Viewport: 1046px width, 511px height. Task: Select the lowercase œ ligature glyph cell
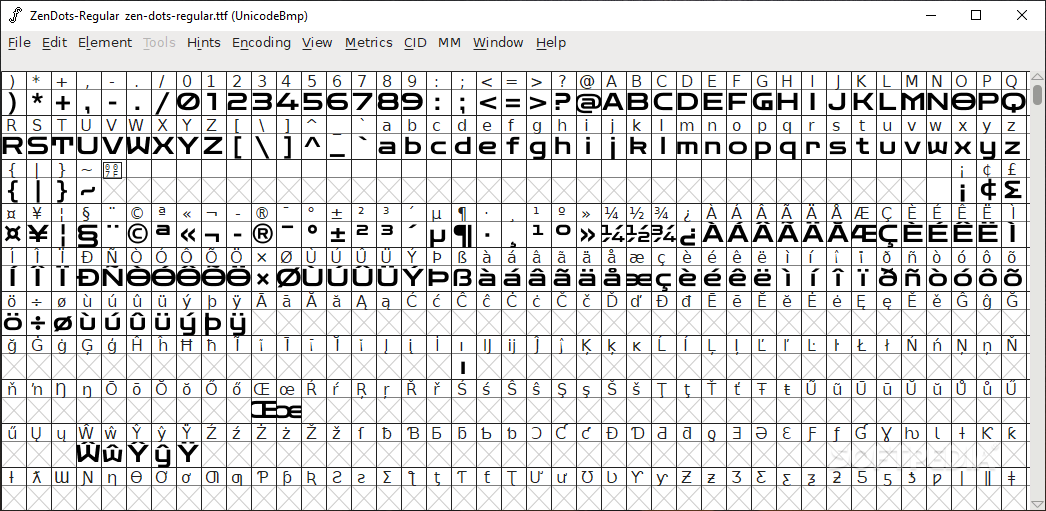click(x=287, y=410)
